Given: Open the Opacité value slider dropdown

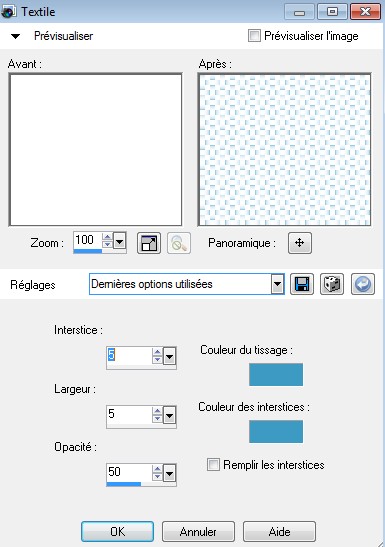Looking at the screenshot, I should tap(169, 473).
